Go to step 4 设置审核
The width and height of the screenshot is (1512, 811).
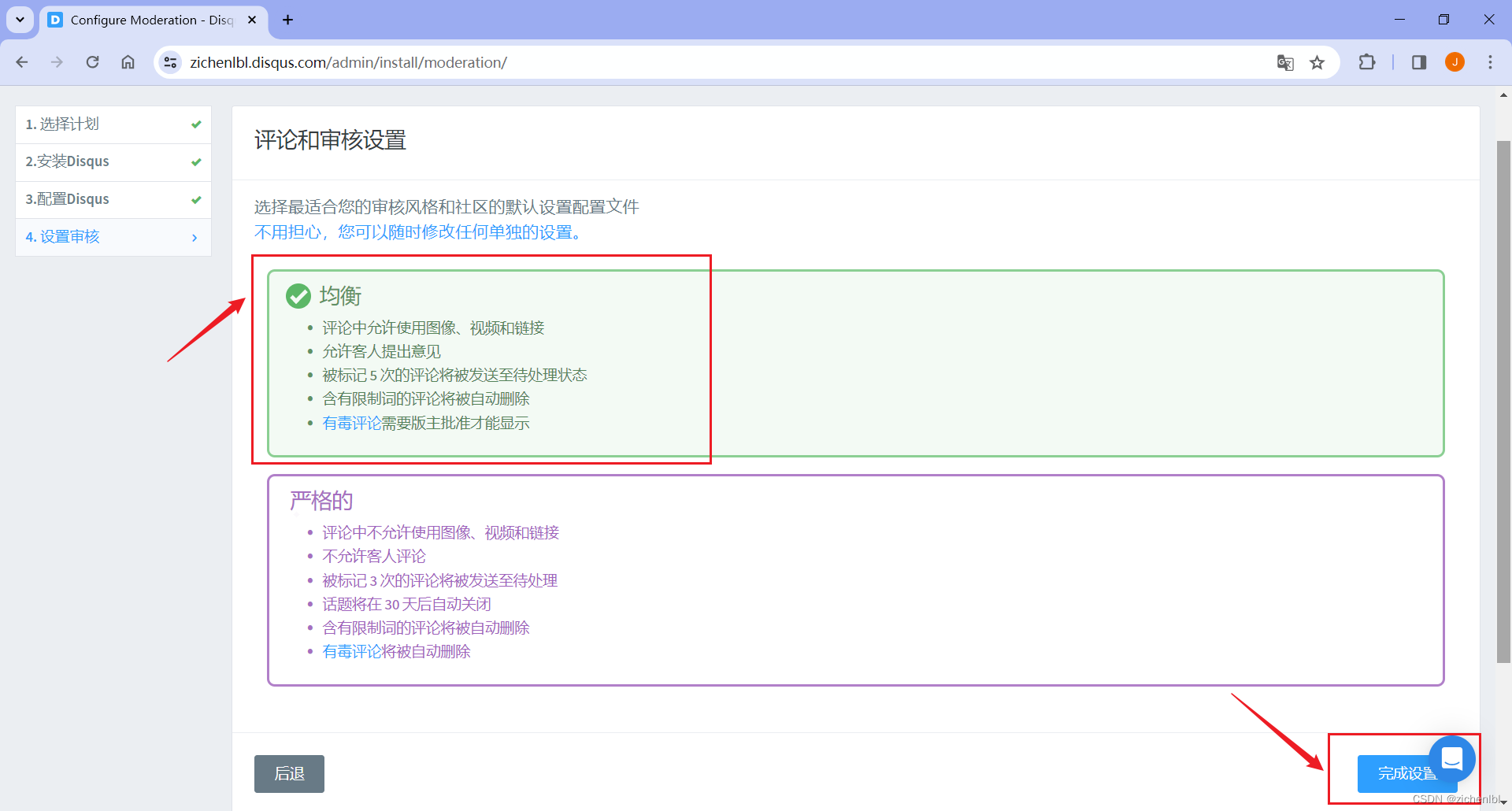pos(113,237)
